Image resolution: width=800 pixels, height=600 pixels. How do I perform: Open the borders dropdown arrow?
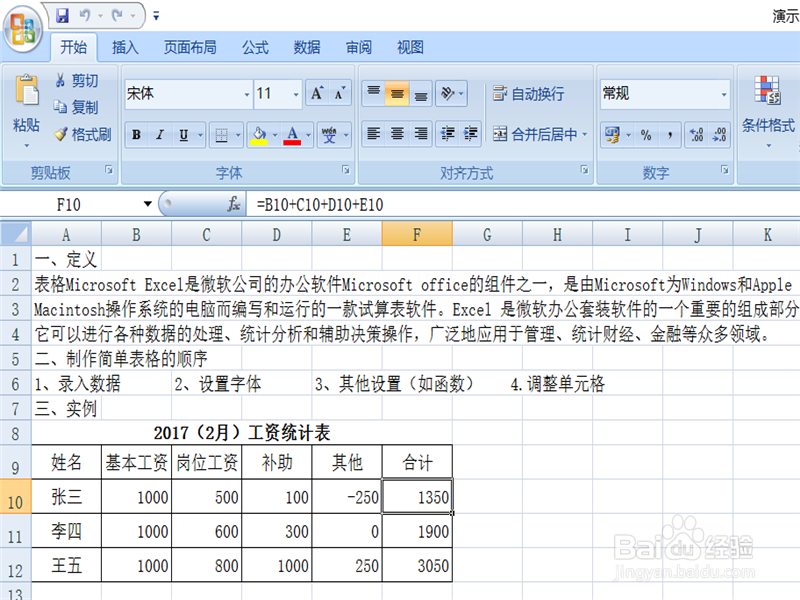coord(238,135)
